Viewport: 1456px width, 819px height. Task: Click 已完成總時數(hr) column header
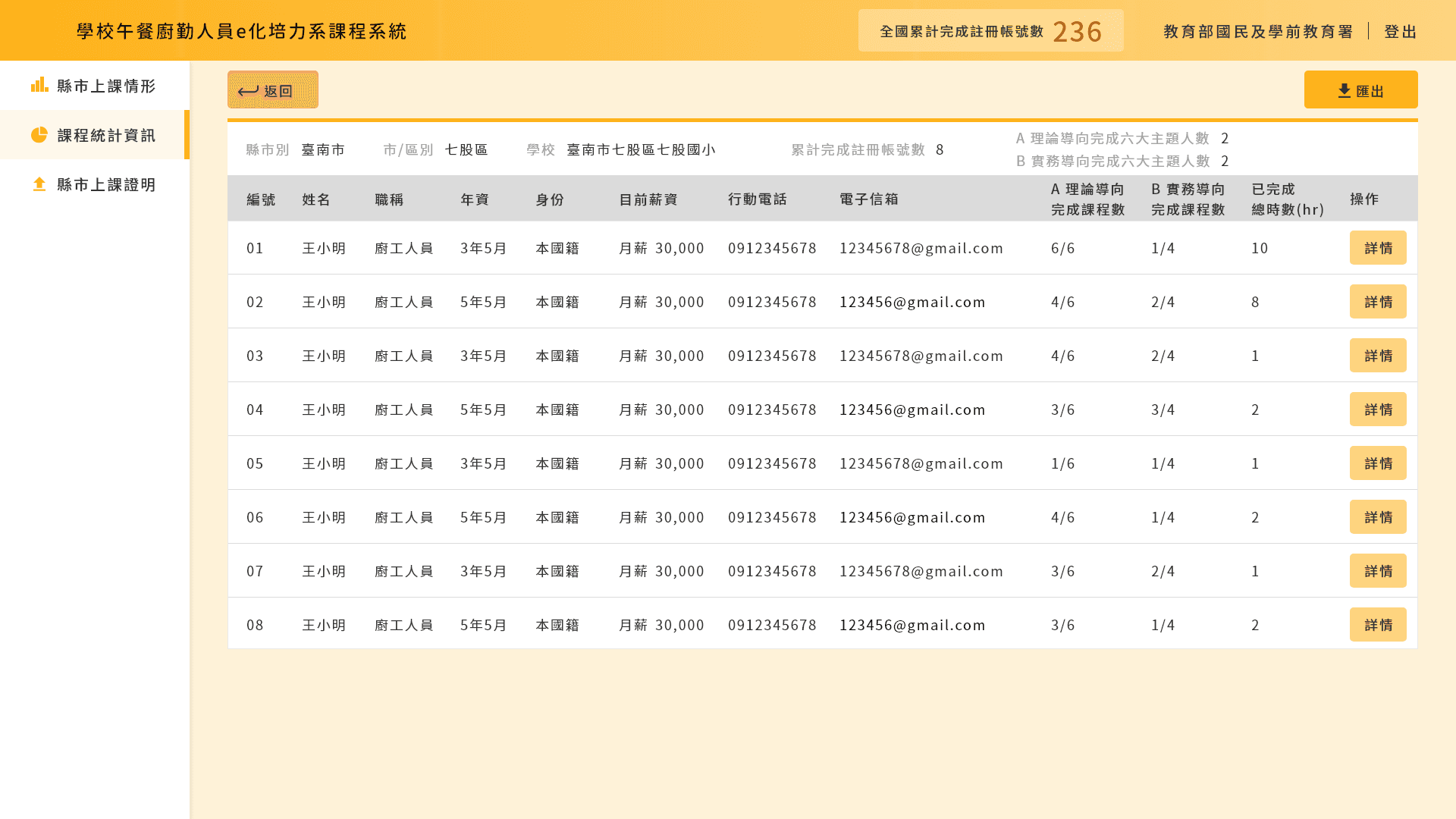point(1288,199)
